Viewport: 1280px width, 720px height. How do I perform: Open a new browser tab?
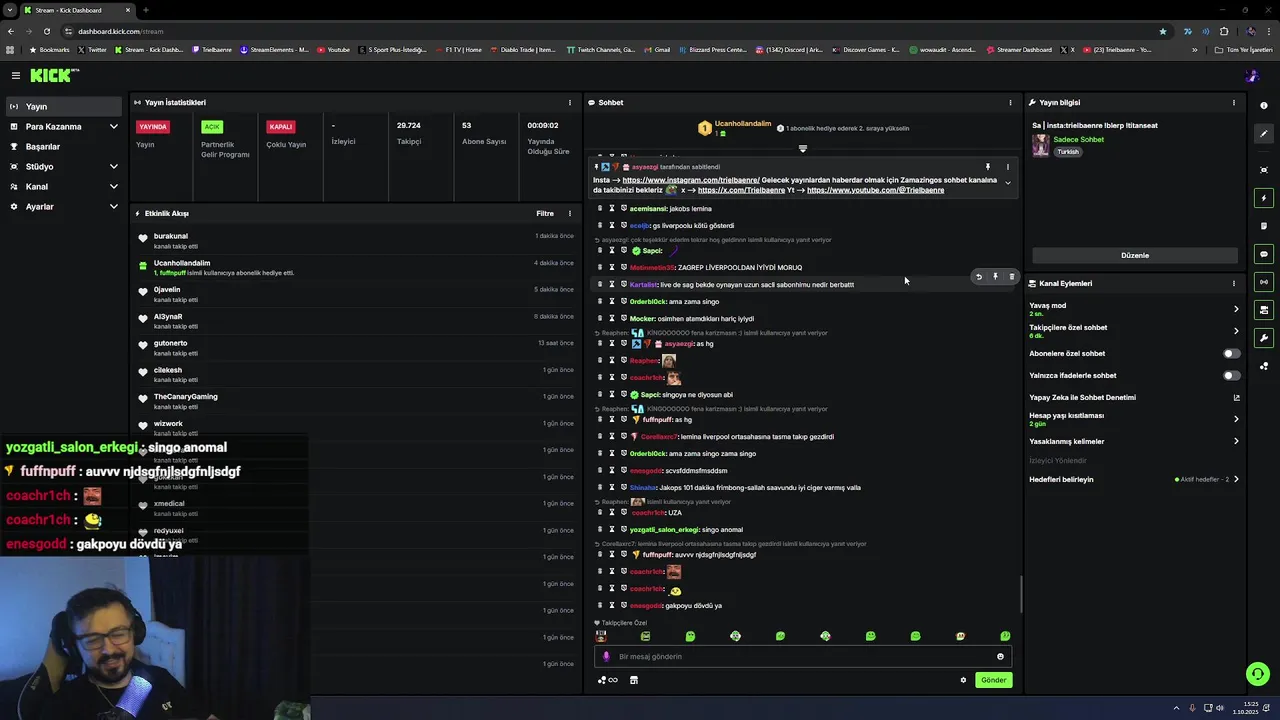tap(146, 10)
